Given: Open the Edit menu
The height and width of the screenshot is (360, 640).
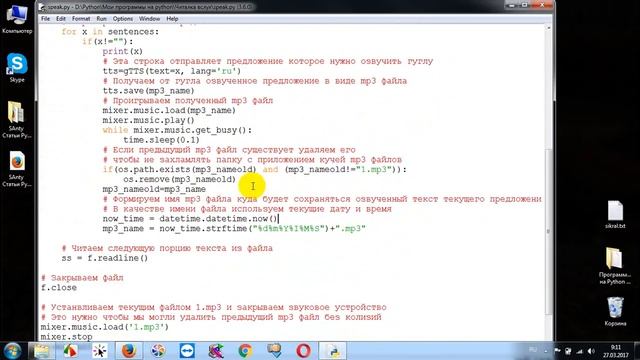Looking at the screenshot, I should coord(61,19).
